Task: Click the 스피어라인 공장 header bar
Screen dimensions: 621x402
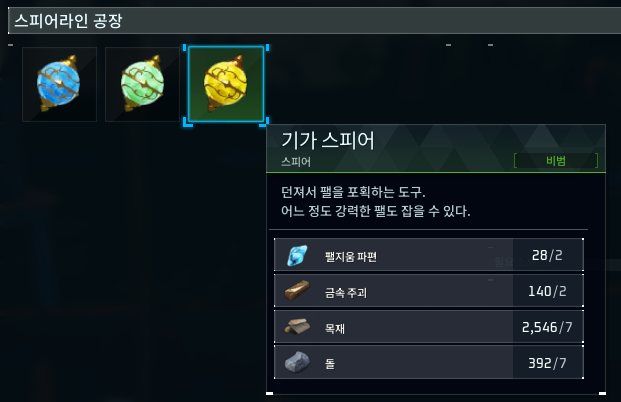Action: tap(314, 21)
